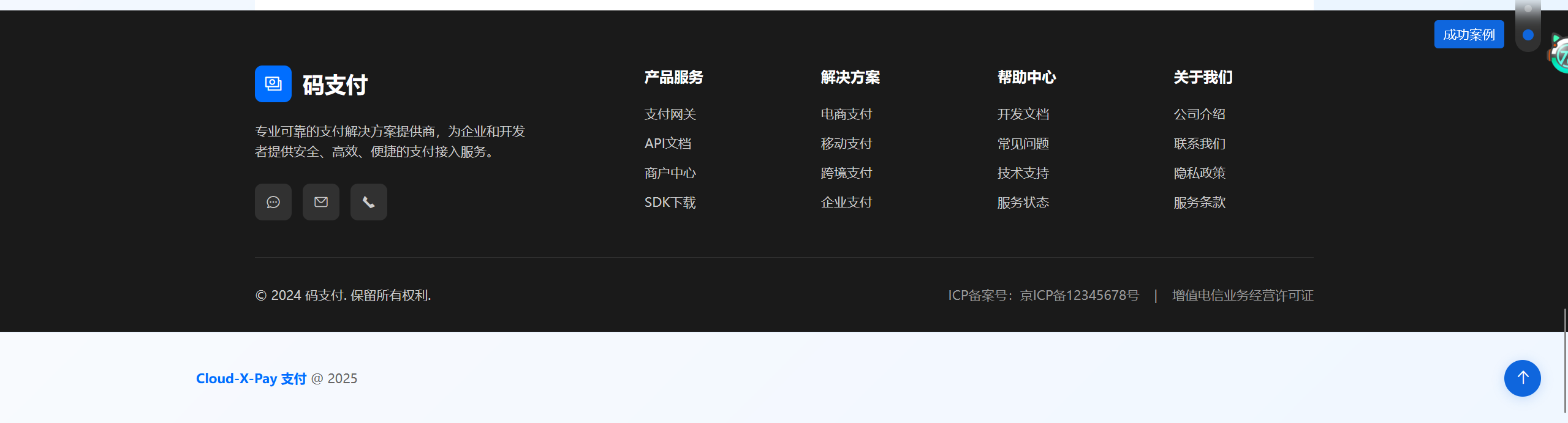1568x423 pixels.
Task: Open the API文档 link
Action: pos(667,144)
